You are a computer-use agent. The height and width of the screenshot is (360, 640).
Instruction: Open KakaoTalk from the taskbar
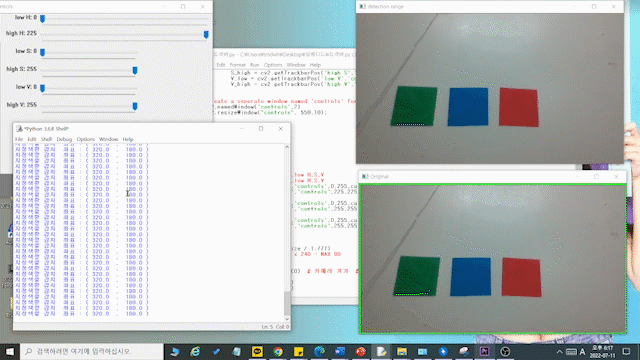[257, 351]
